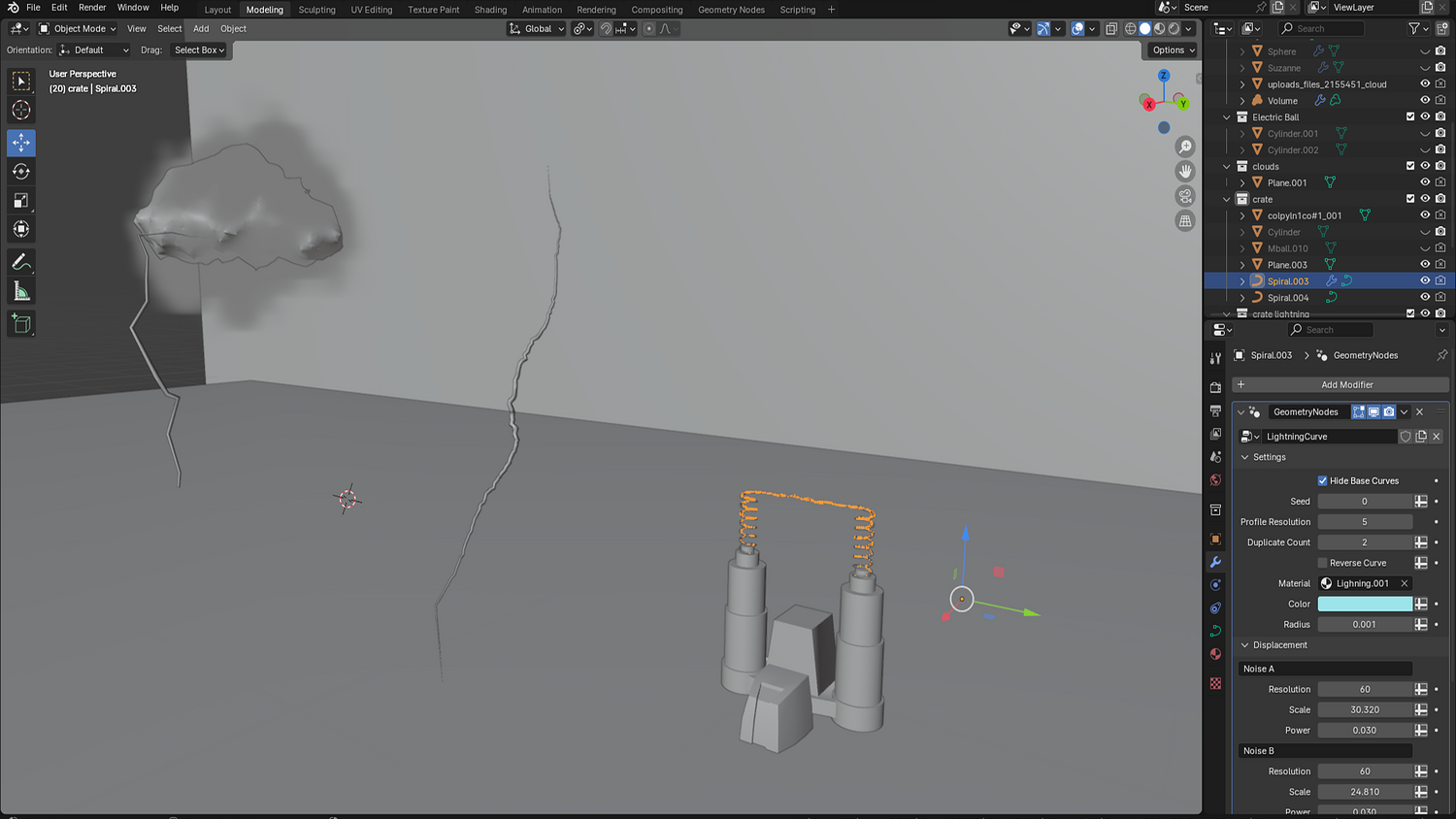Click the viewport zoom magnifier gizmo

[x=1185, y=147]
